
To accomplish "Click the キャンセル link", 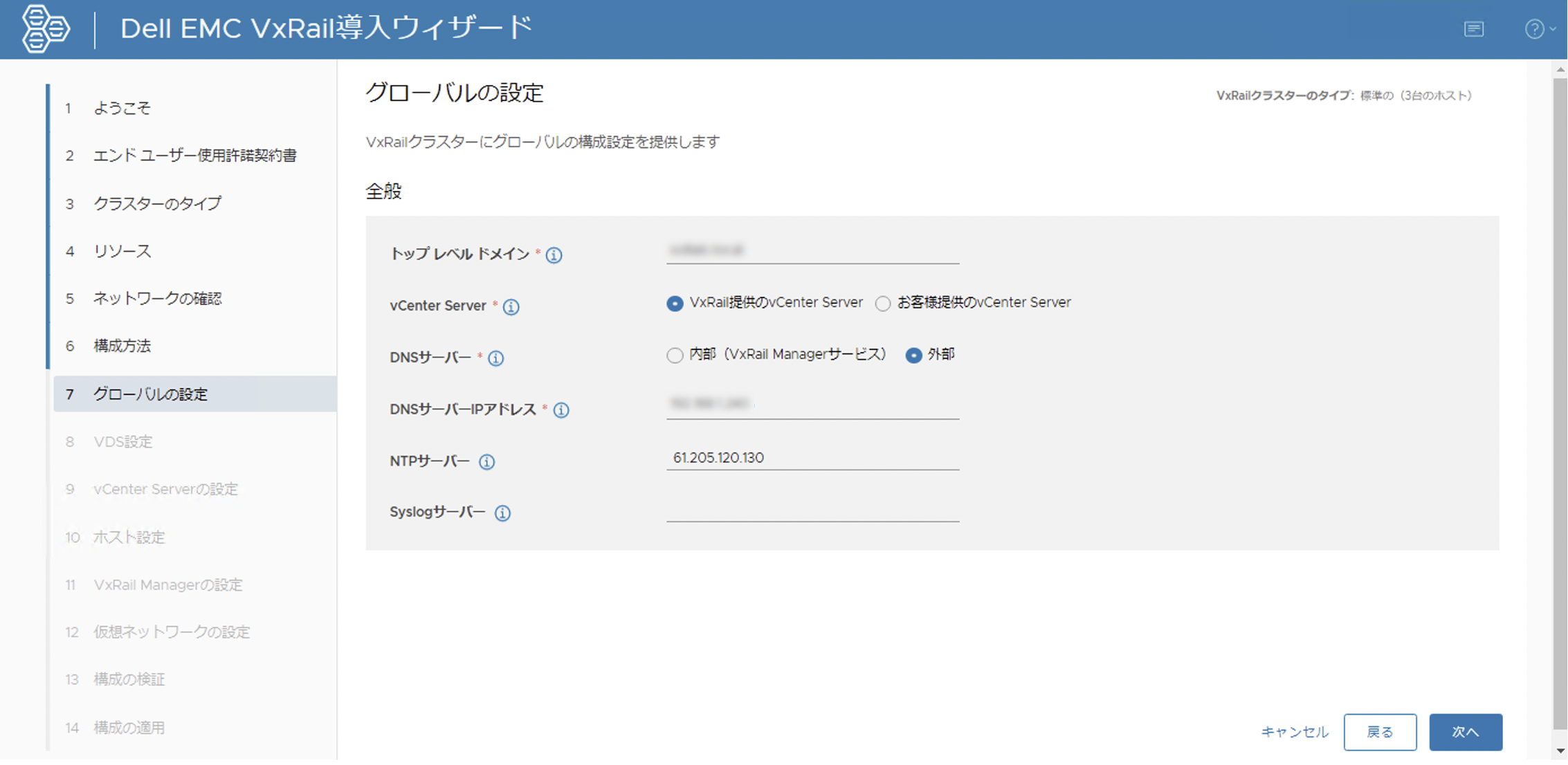I will (1294, 732).
